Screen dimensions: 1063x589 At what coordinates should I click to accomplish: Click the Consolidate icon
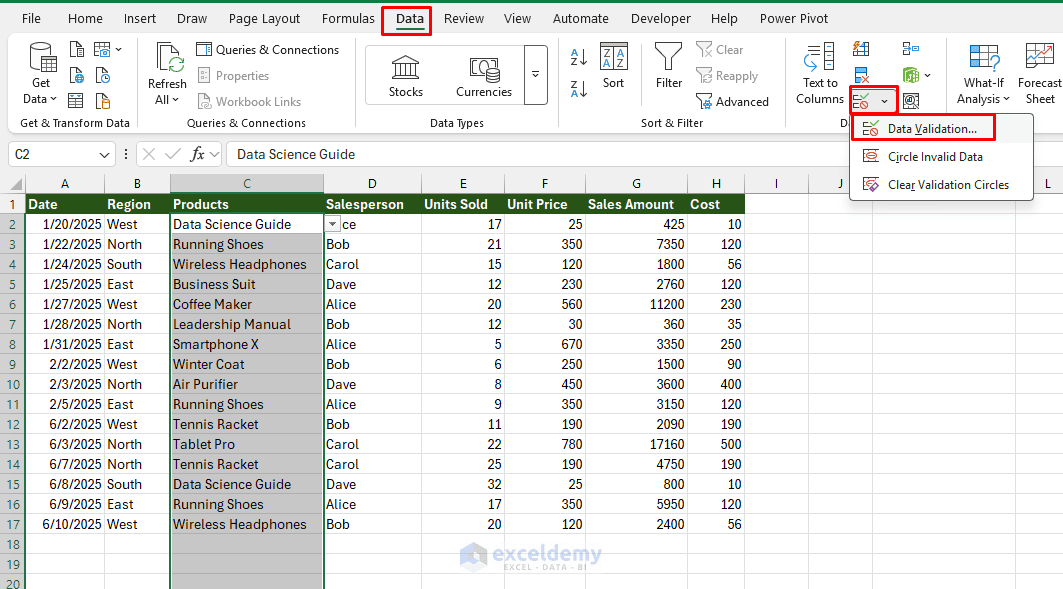coord(910,49)
